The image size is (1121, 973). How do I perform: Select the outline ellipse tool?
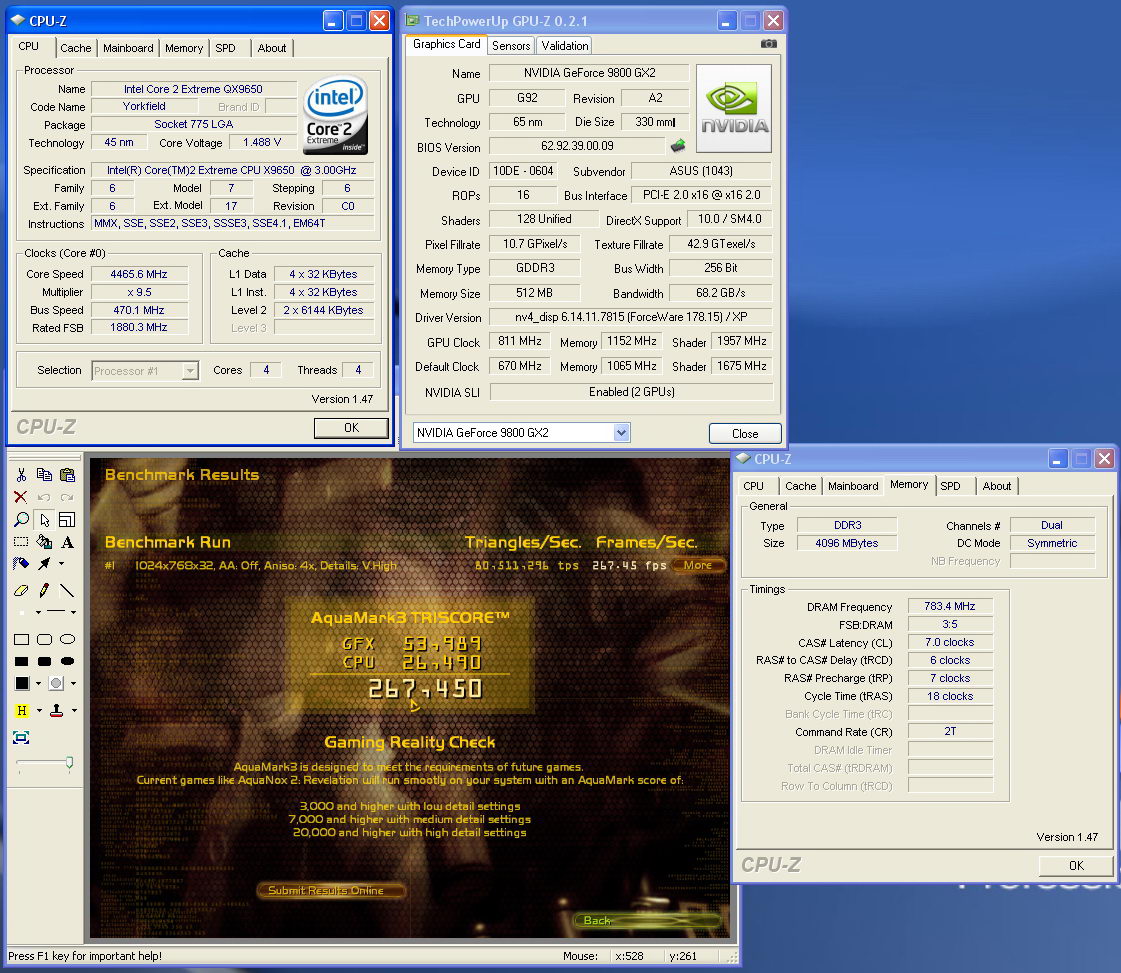pos(67,639)
